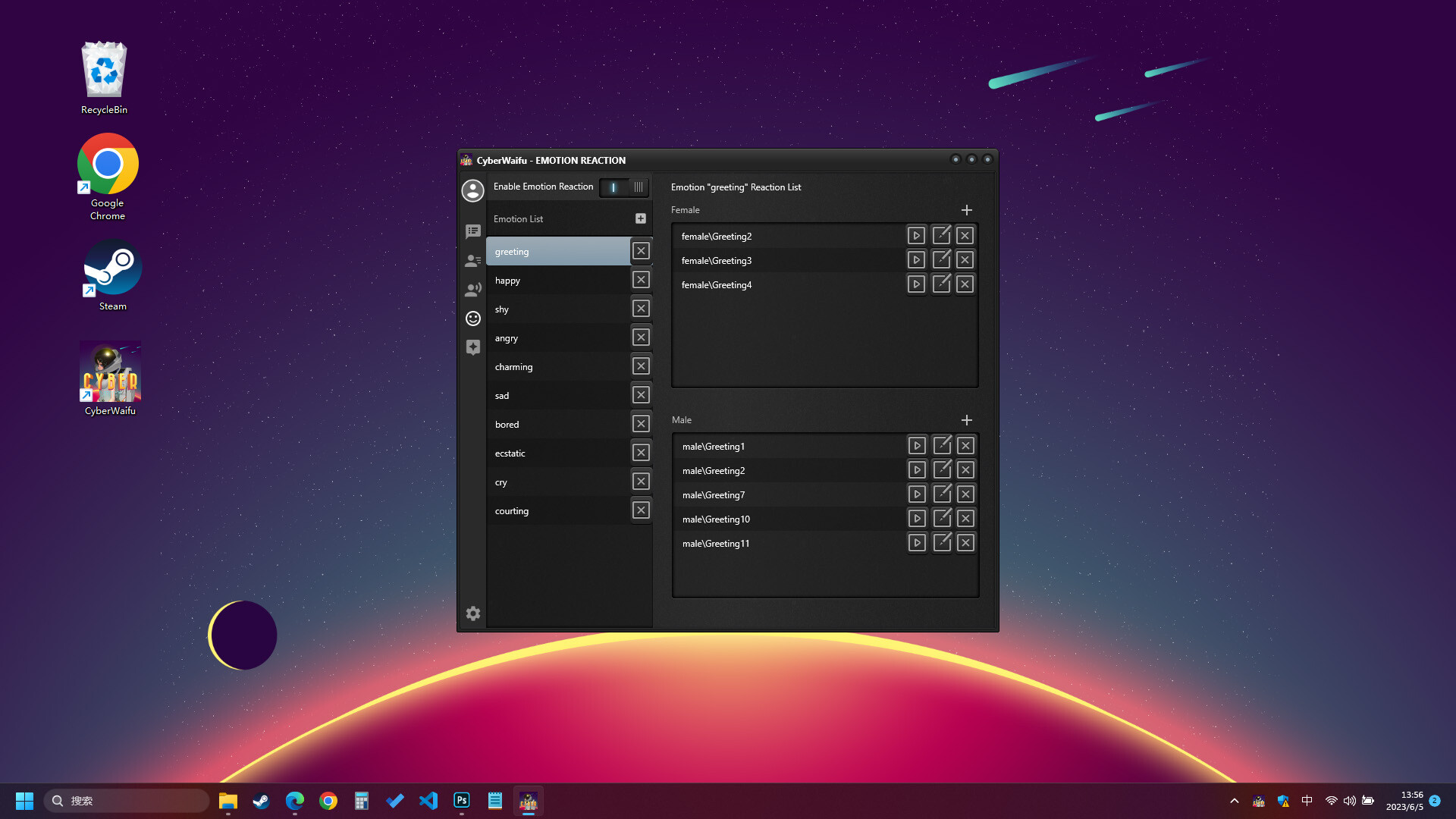Play the female\Greeting2 reaction

click(916, 235)
